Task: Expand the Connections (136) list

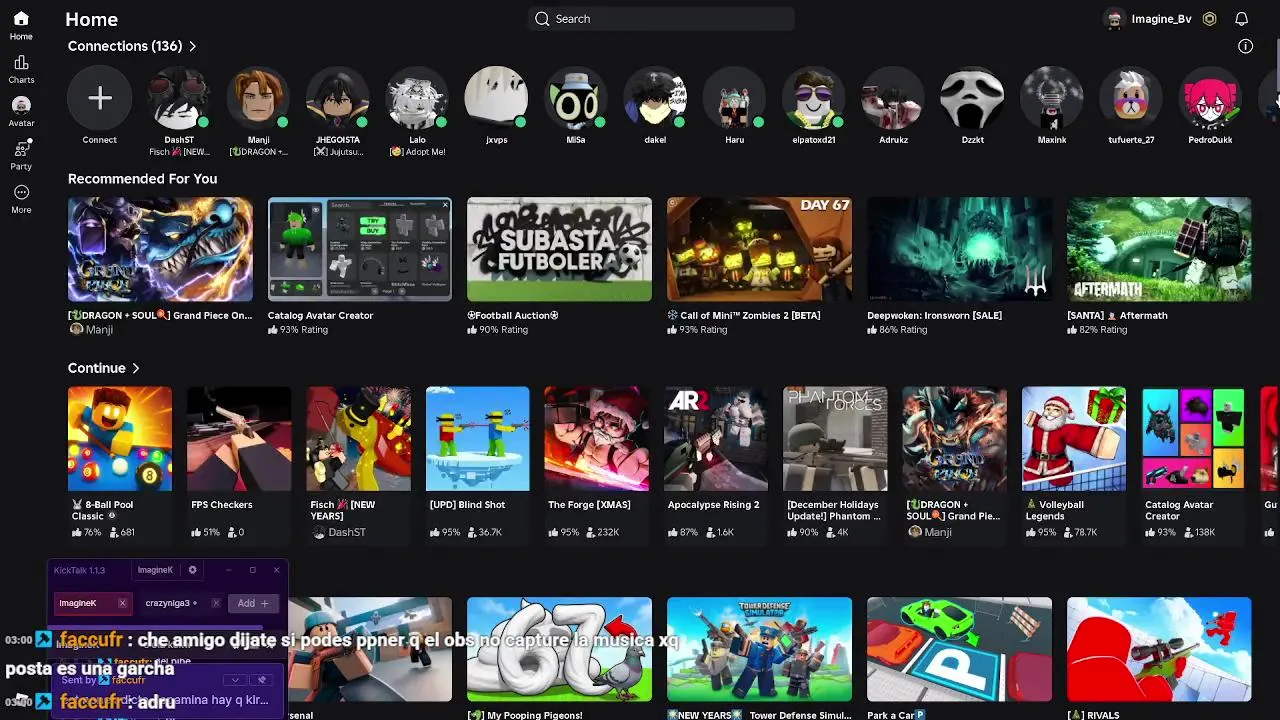Action: point(132,46)
